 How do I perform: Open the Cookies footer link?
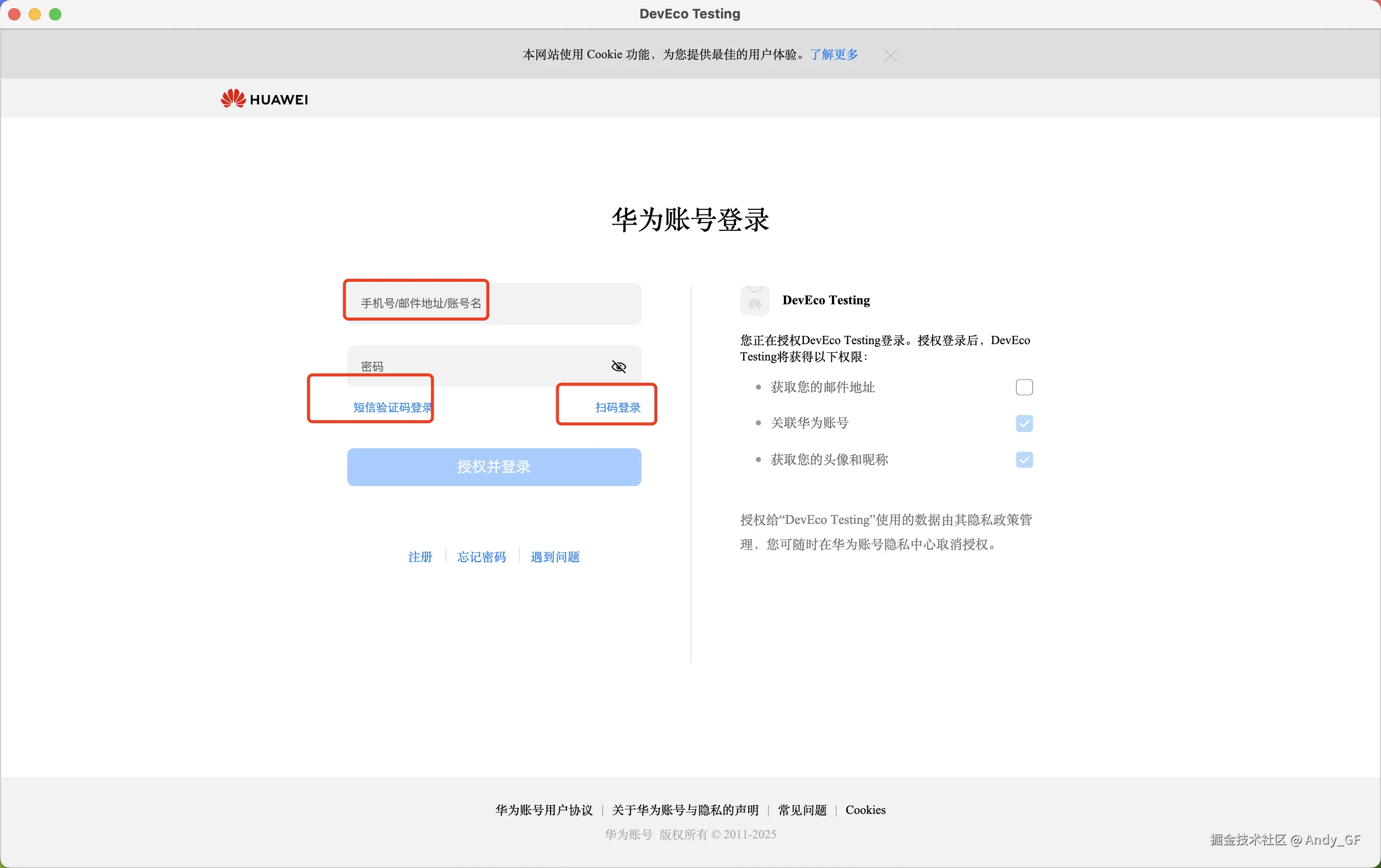865,809
